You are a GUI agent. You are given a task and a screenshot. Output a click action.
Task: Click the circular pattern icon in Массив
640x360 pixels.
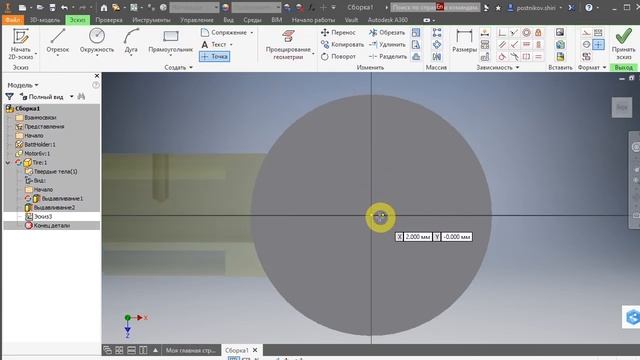pyautogui.click(x=437, y=44)
